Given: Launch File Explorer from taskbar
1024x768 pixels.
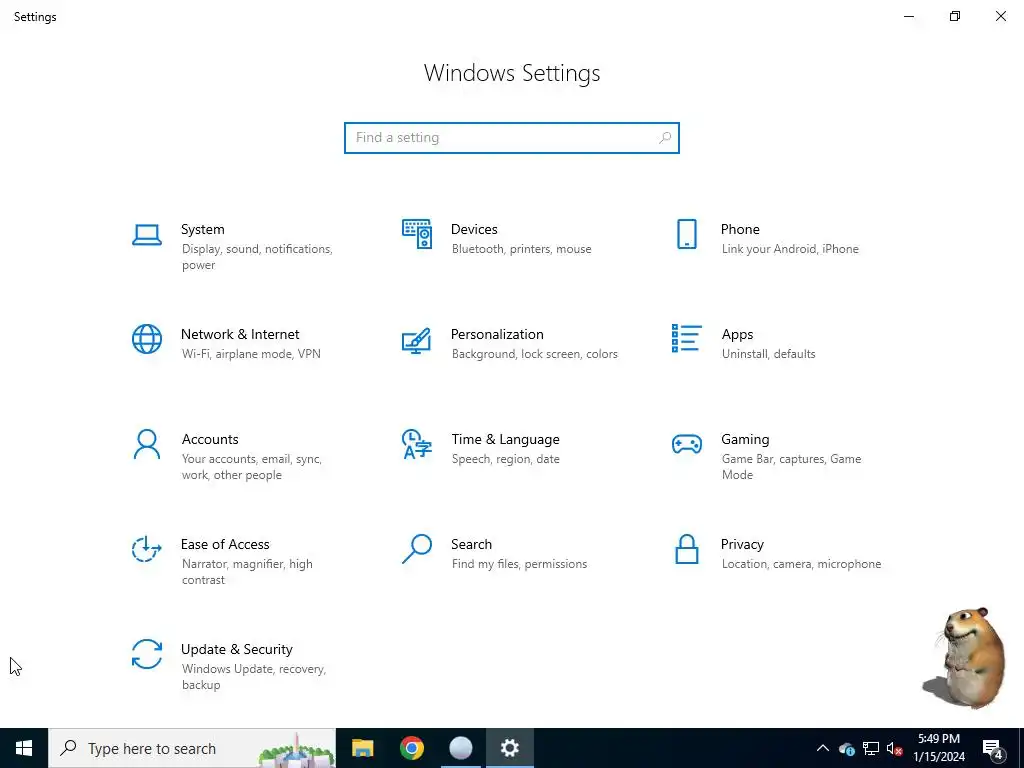Looking at the screenshot, I should 362,748.
